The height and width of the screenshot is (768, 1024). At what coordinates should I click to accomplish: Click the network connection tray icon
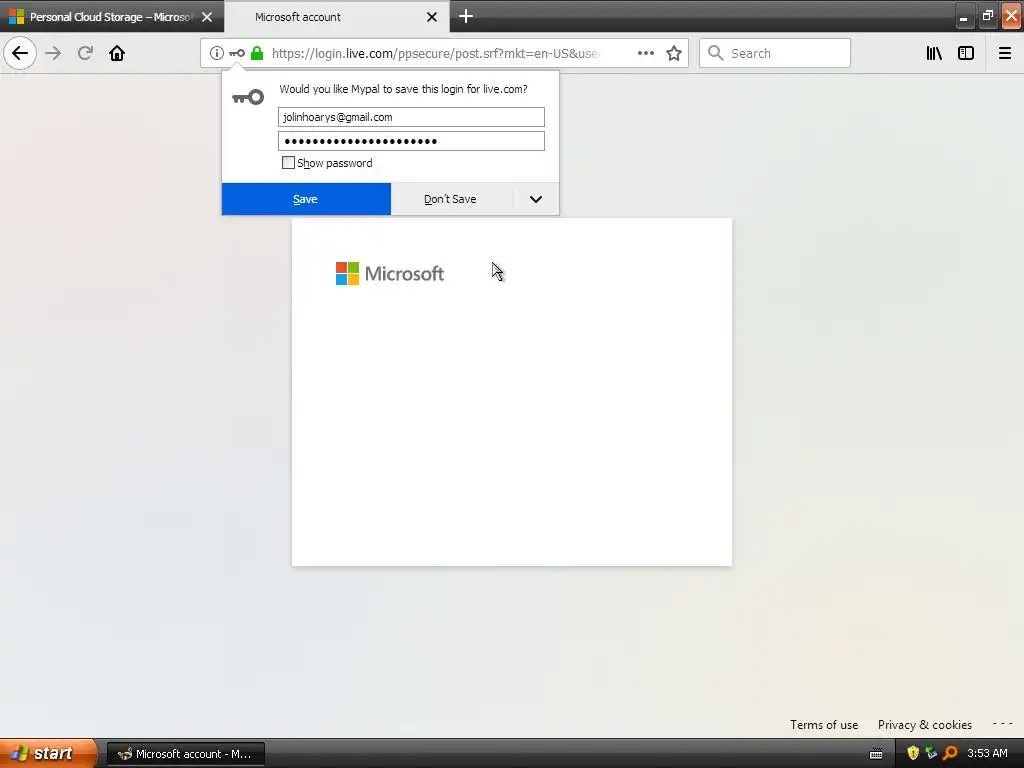pos(931,753)
